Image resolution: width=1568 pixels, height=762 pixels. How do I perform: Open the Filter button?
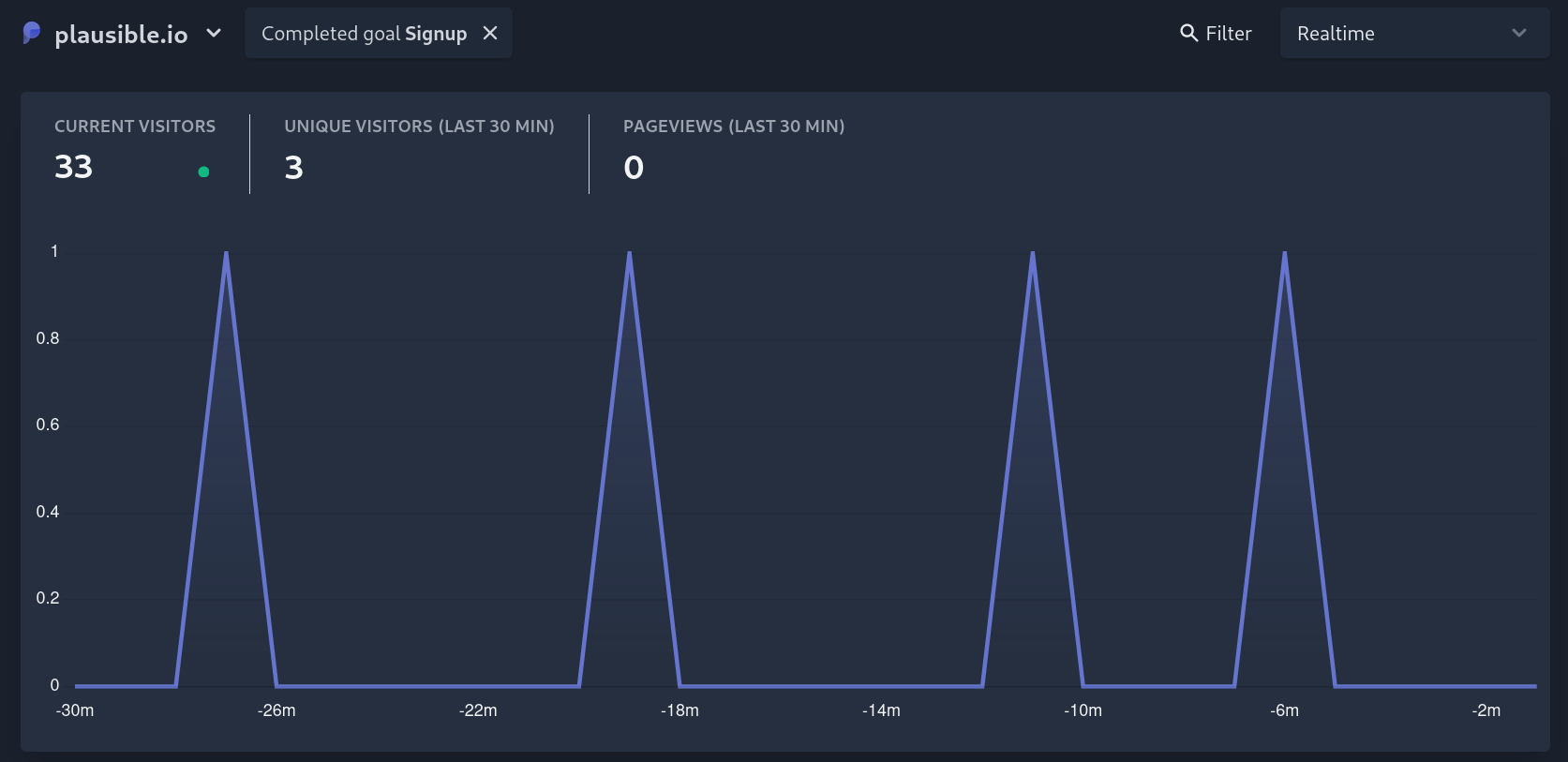[x=1216, y=33]
